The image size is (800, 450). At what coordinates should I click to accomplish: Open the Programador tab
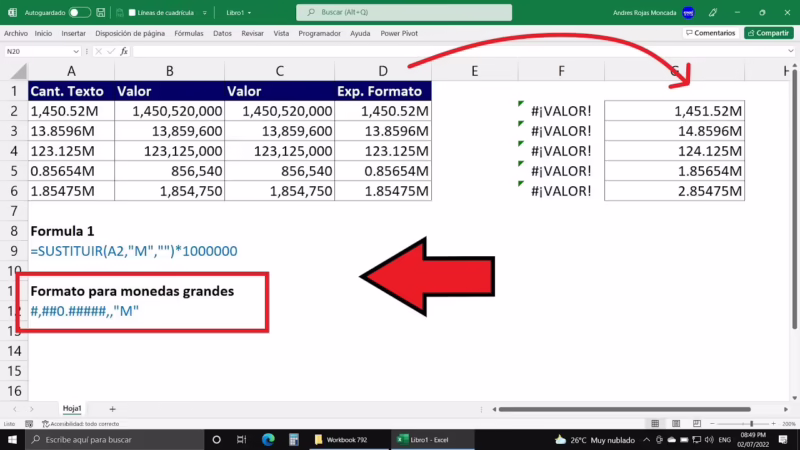pyautogui.click(x=319, y=33)
